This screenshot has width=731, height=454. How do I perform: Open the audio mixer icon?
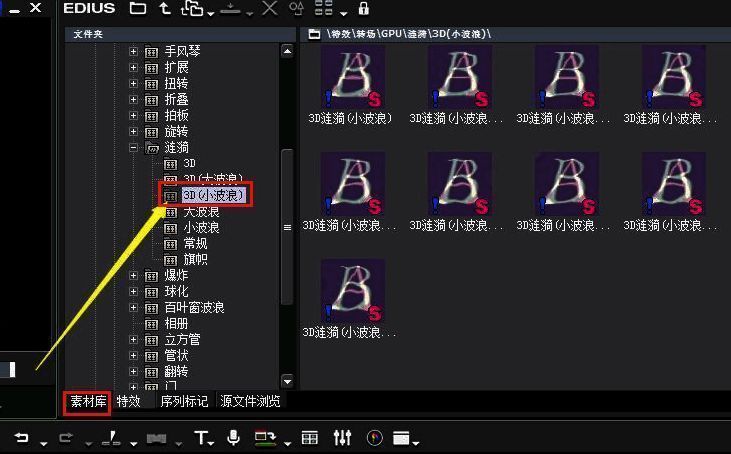pos(342,438)
